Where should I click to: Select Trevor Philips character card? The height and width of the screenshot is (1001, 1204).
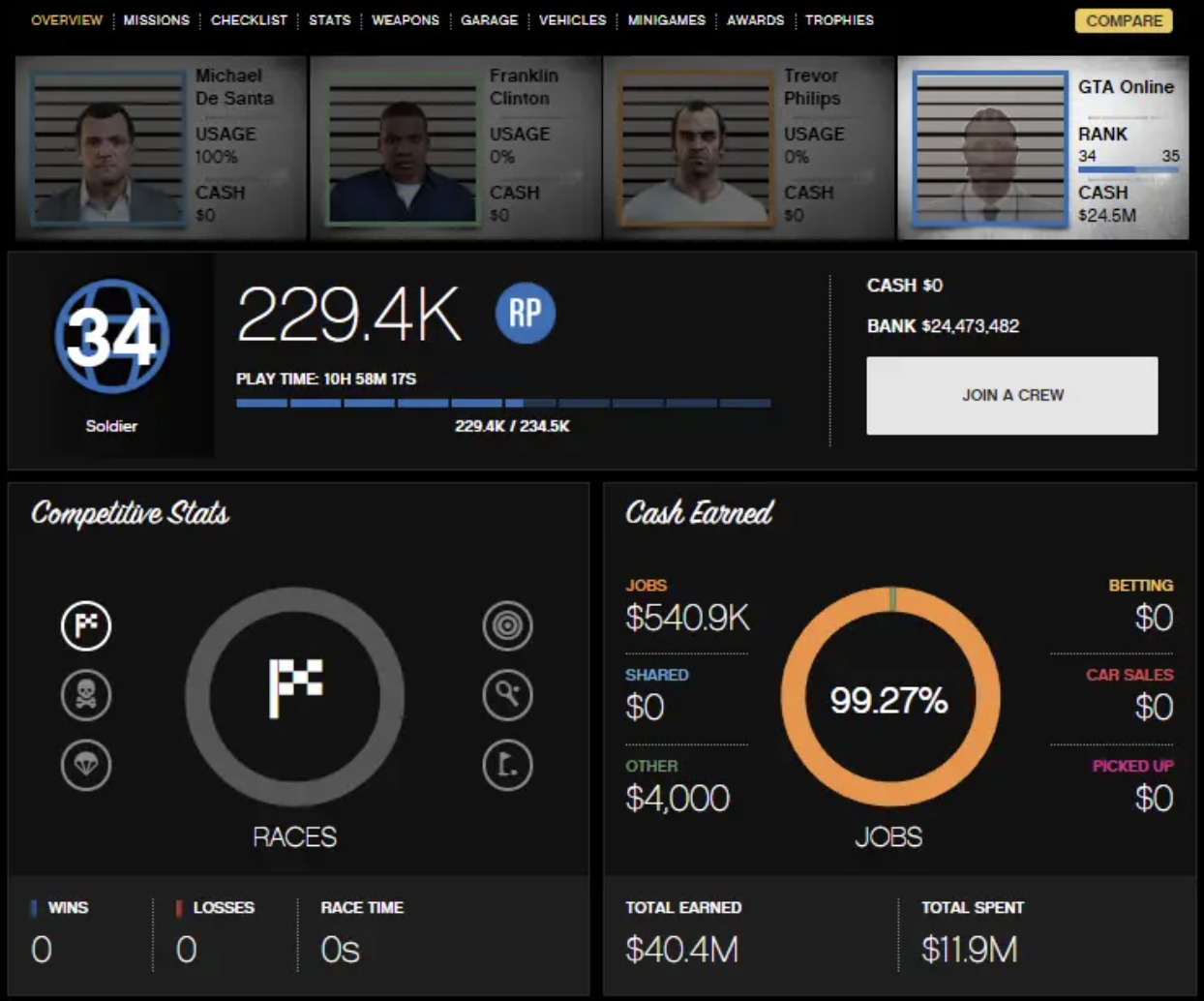(749, 147)
